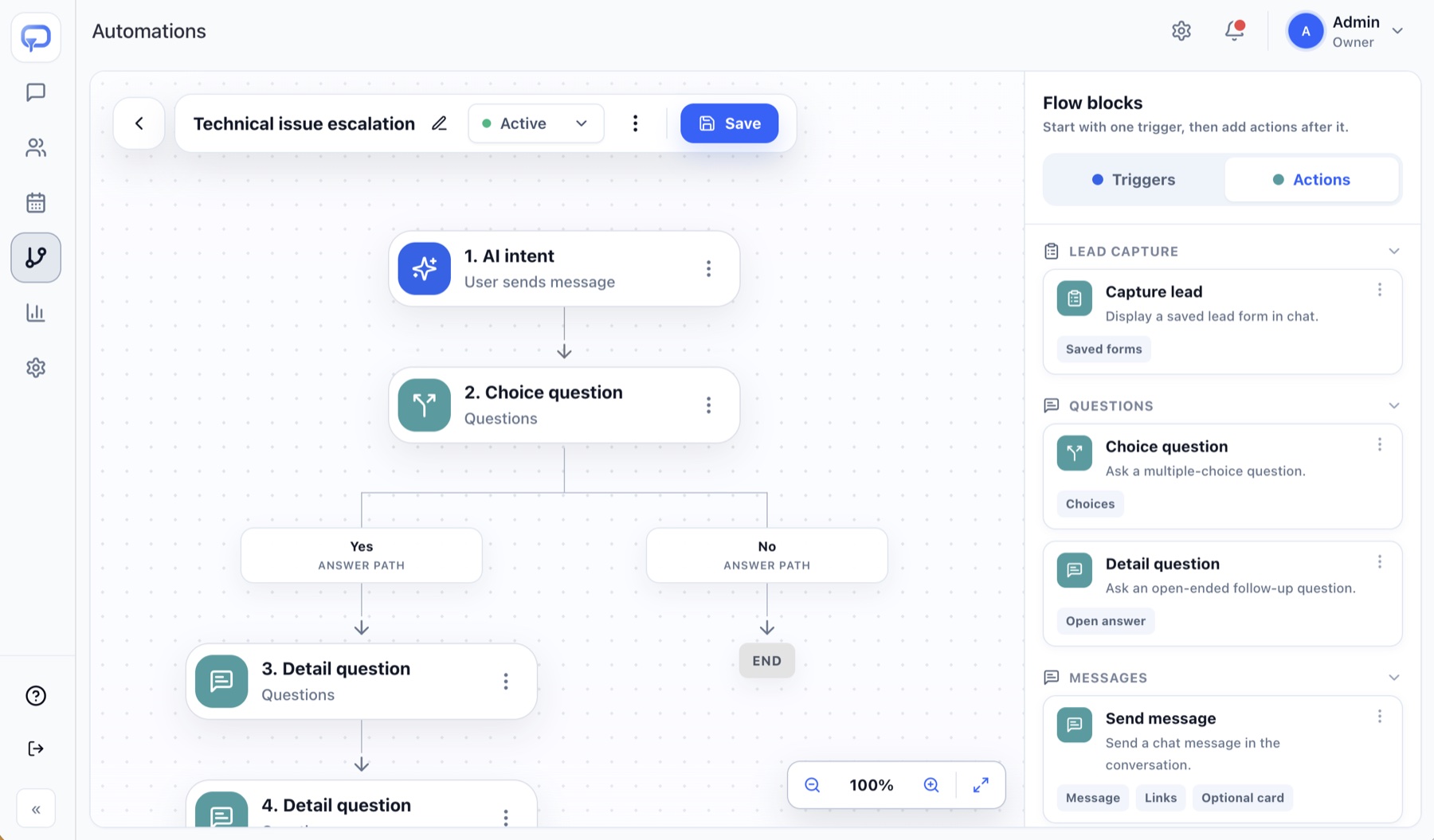Image resolution: width=1434 pixels, height=840 pixels.
Task: Open options on Detail question flow block
Action: (1380, 562)
